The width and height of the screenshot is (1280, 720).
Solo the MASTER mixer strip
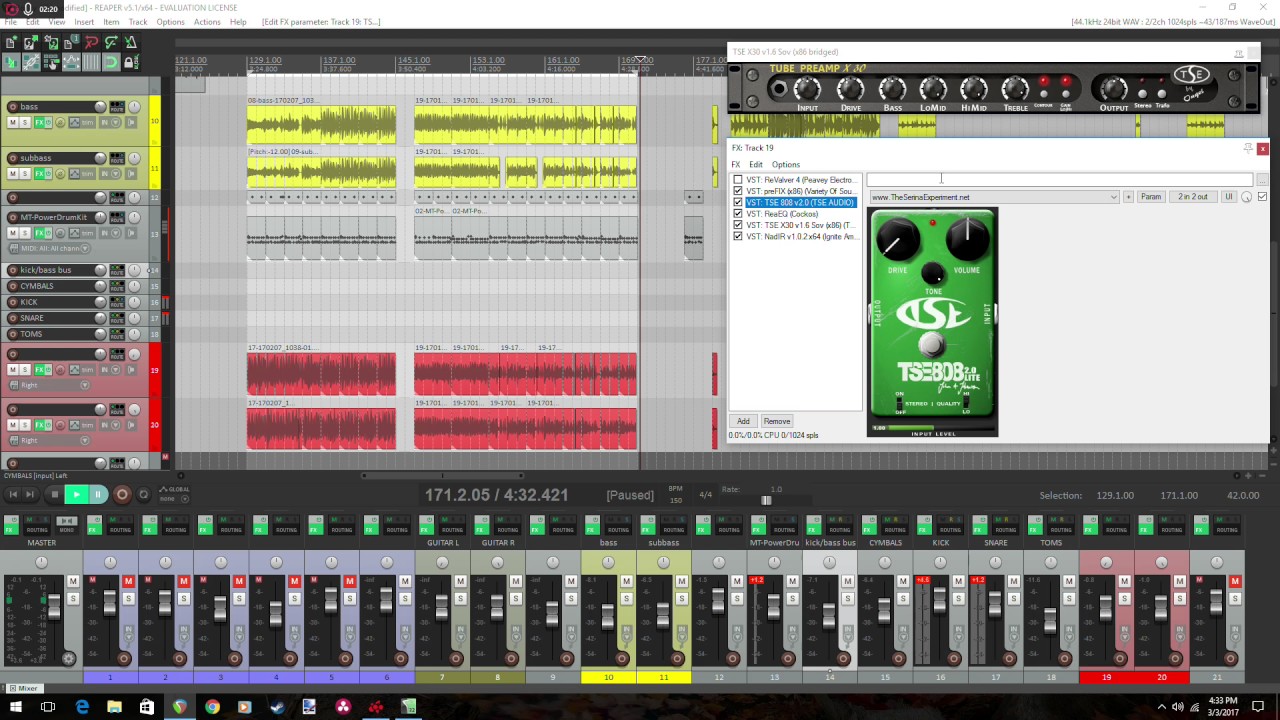coord(72,598)
